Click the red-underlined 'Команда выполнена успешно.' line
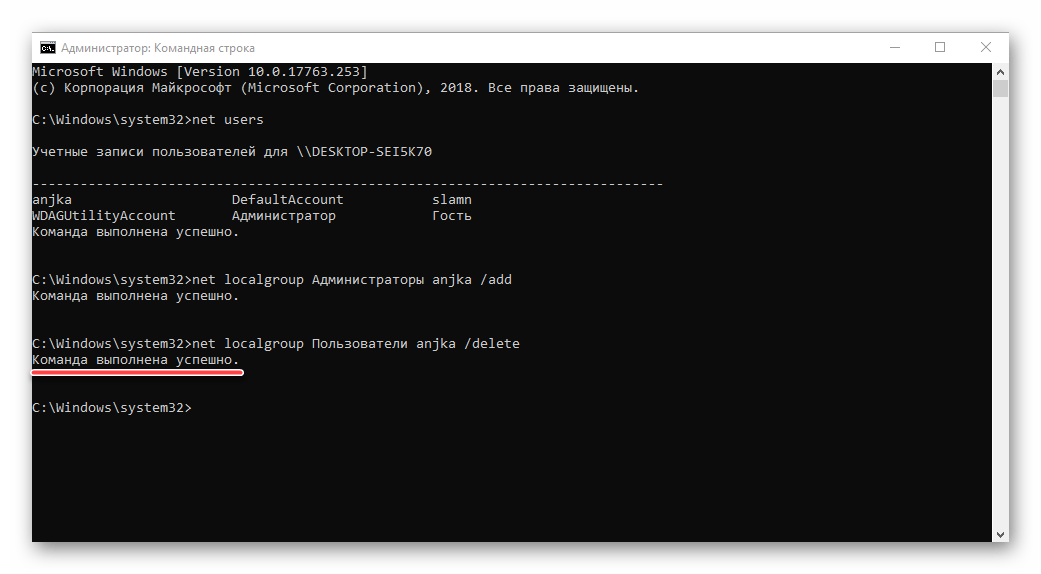1041x574 pixels. 136,360
